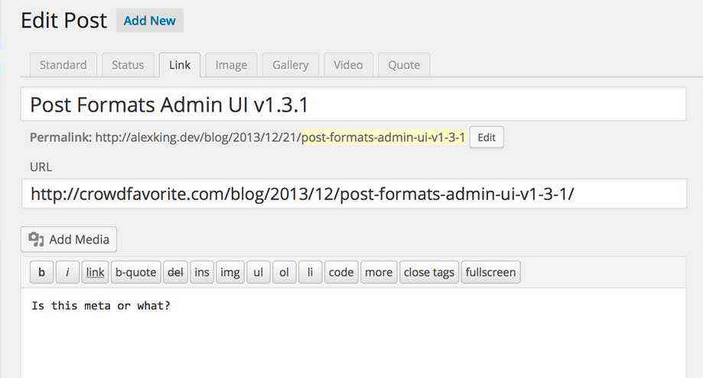Start unordered list with ul button
The height and width of the screenshot is (383, 703).
point(258,272)
